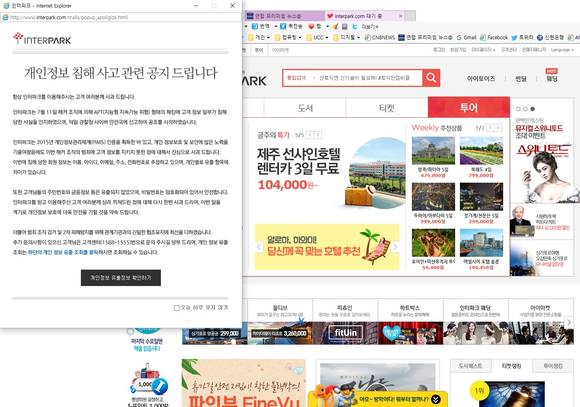This screenshot has width=580, height=407.
Task: Open the Language dropdown
Action: [x=562, y=50]
